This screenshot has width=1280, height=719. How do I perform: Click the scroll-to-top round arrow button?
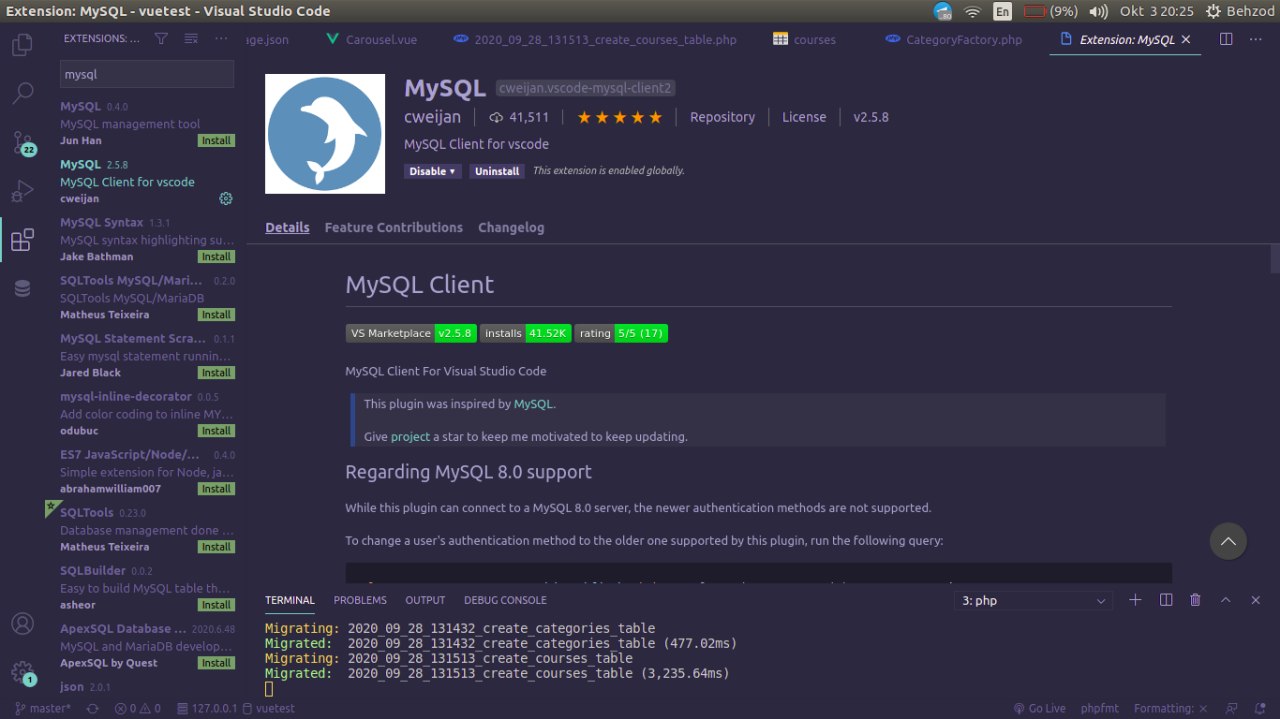coord(1228,541)
